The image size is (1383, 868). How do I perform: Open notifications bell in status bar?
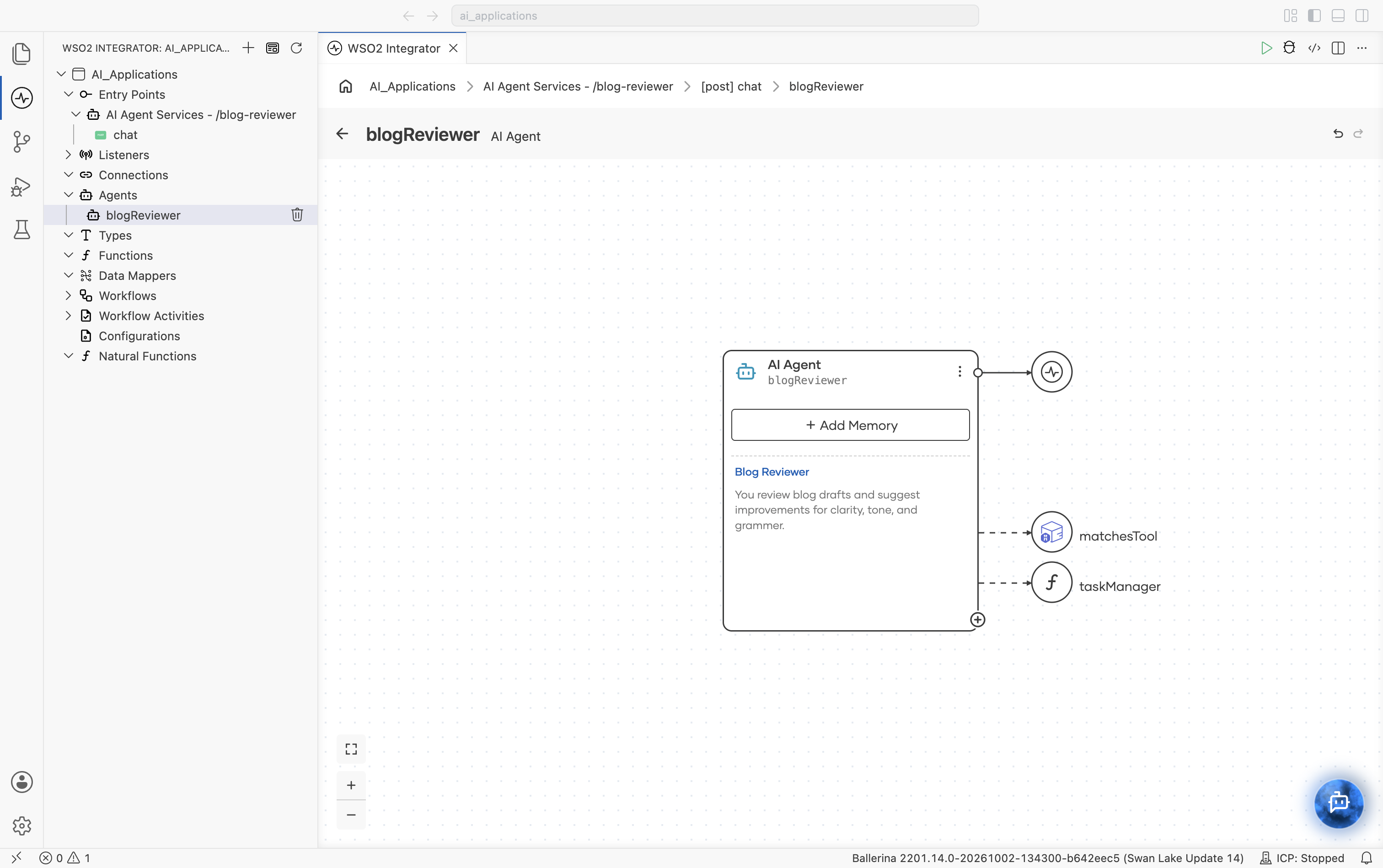tap(1367, 857)
